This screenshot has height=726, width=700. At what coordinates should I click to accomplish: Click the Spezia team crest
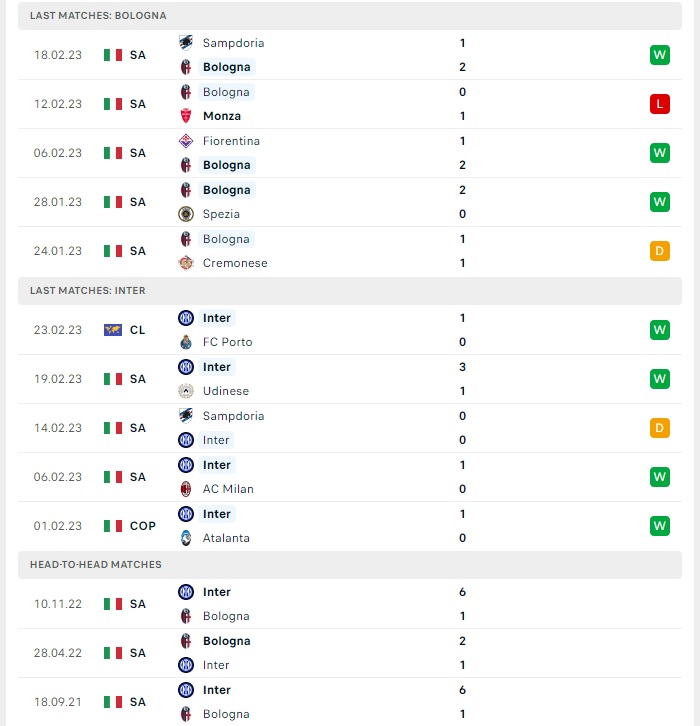pos(186,214)
